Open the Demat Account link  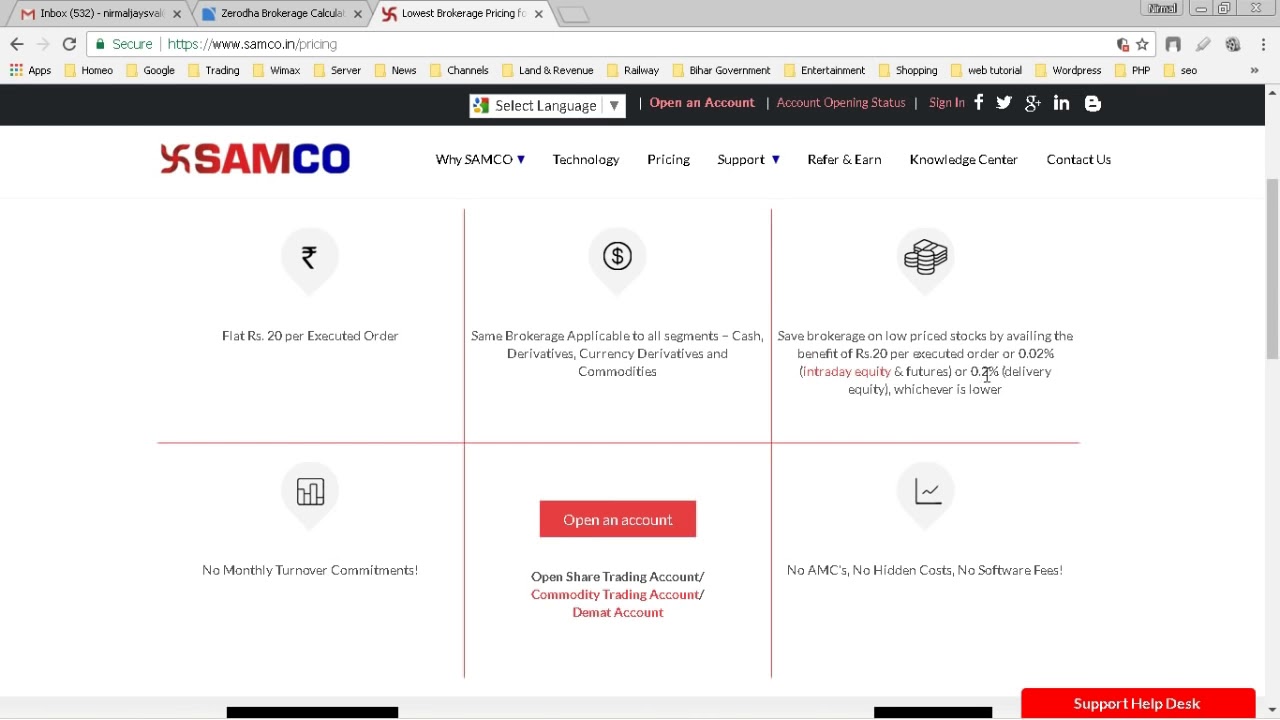(618, 612)
